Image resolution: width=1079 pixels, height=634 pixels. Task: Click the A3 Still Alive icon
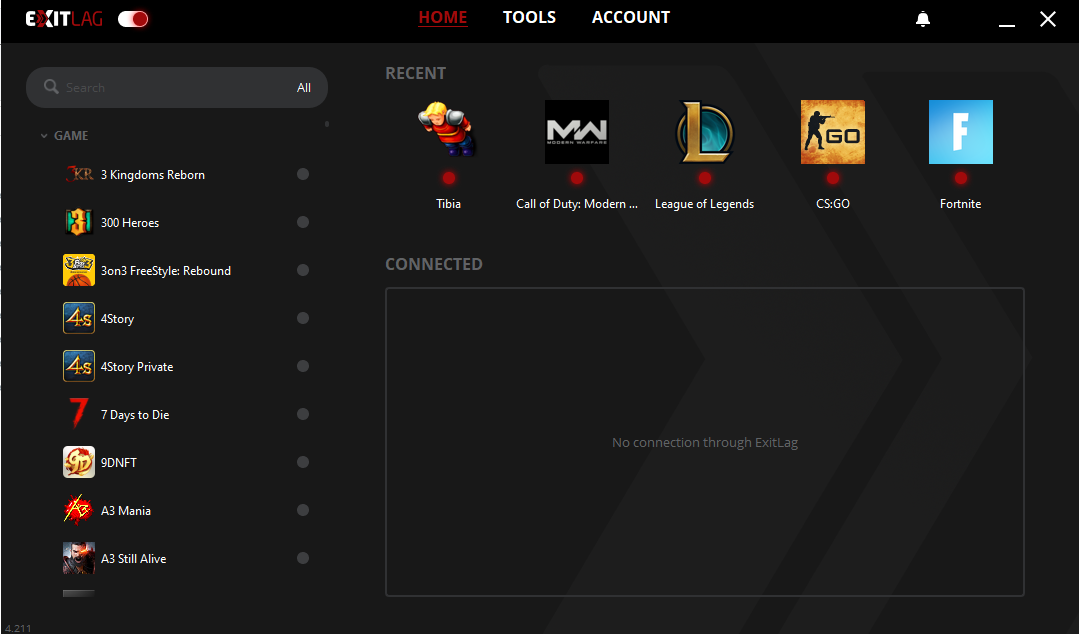pos(79,558)
